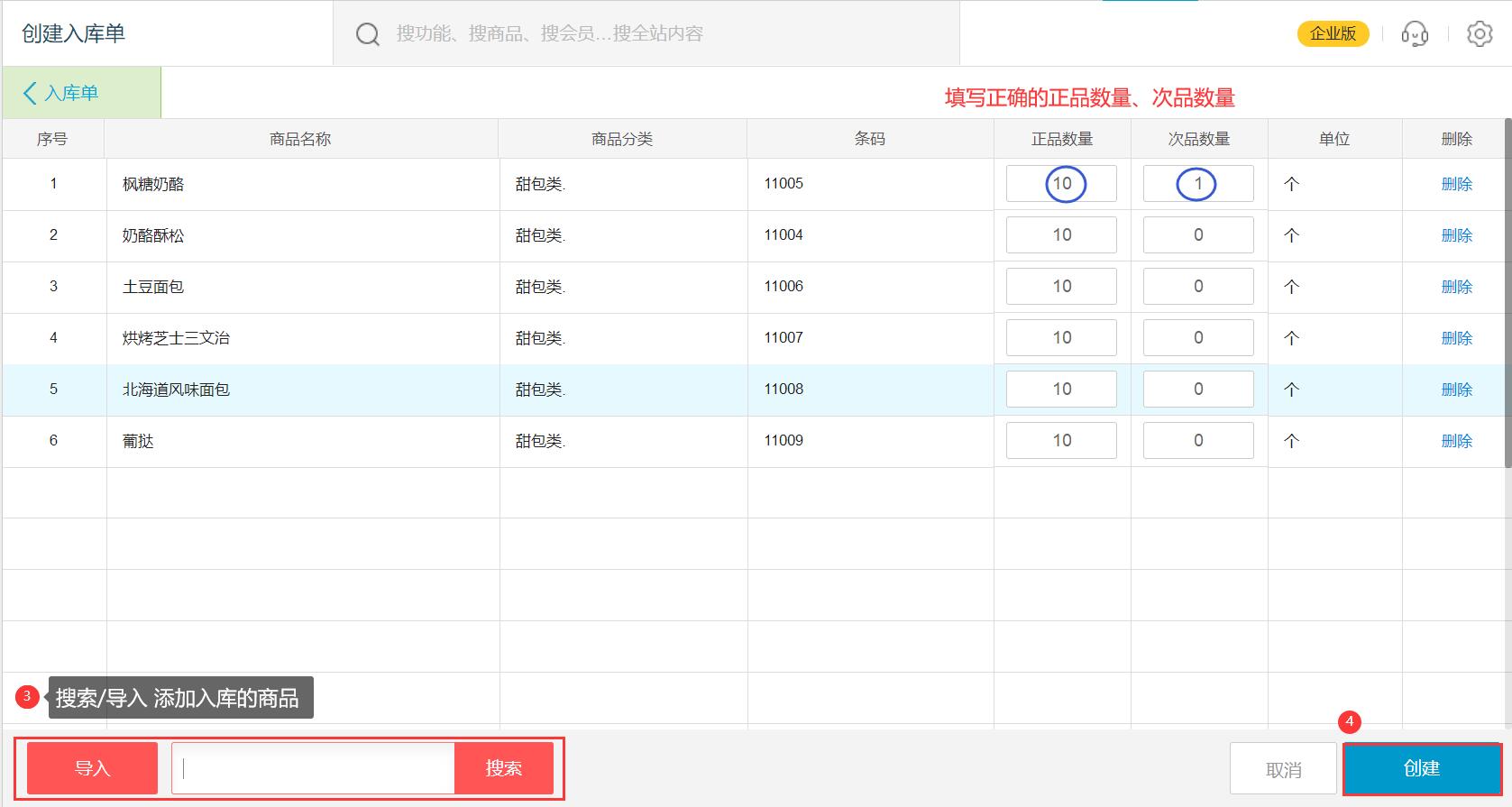Edit 正品数量 for 烘烤芝士三文治
Screen dimensions: 1512x807
tap(1061, 338)
